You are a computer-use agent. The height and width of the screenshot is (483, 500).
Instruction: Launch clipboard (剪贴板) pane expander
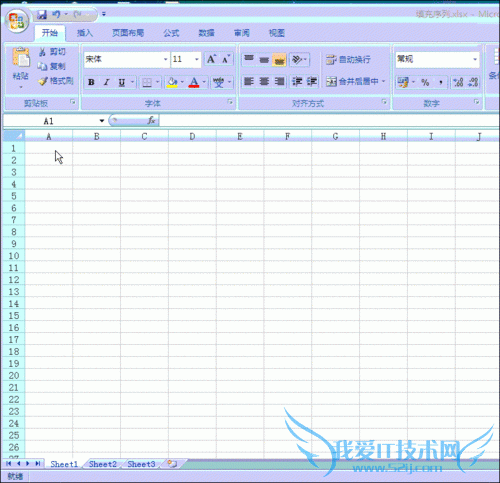tap(73, 102)
